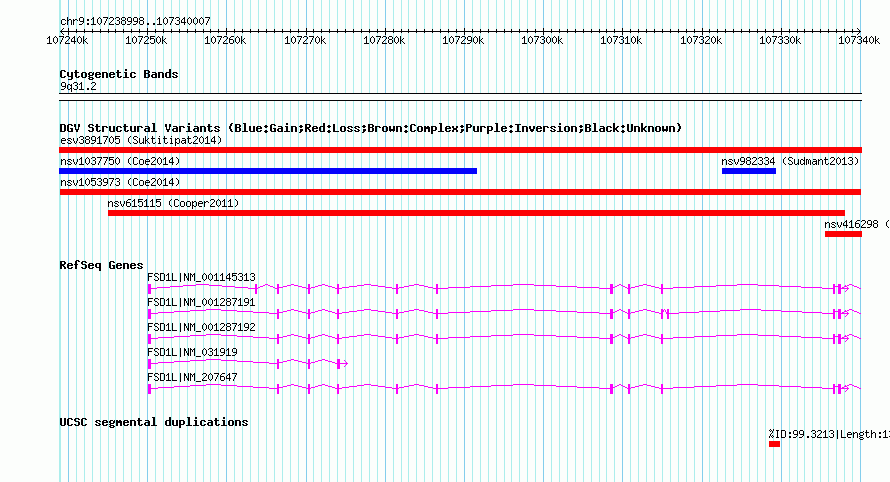Viewport: 890px width, 482px height.
Task: Open transcript label FSD1L|NM_001287192
Action: (x=201, y=327)
